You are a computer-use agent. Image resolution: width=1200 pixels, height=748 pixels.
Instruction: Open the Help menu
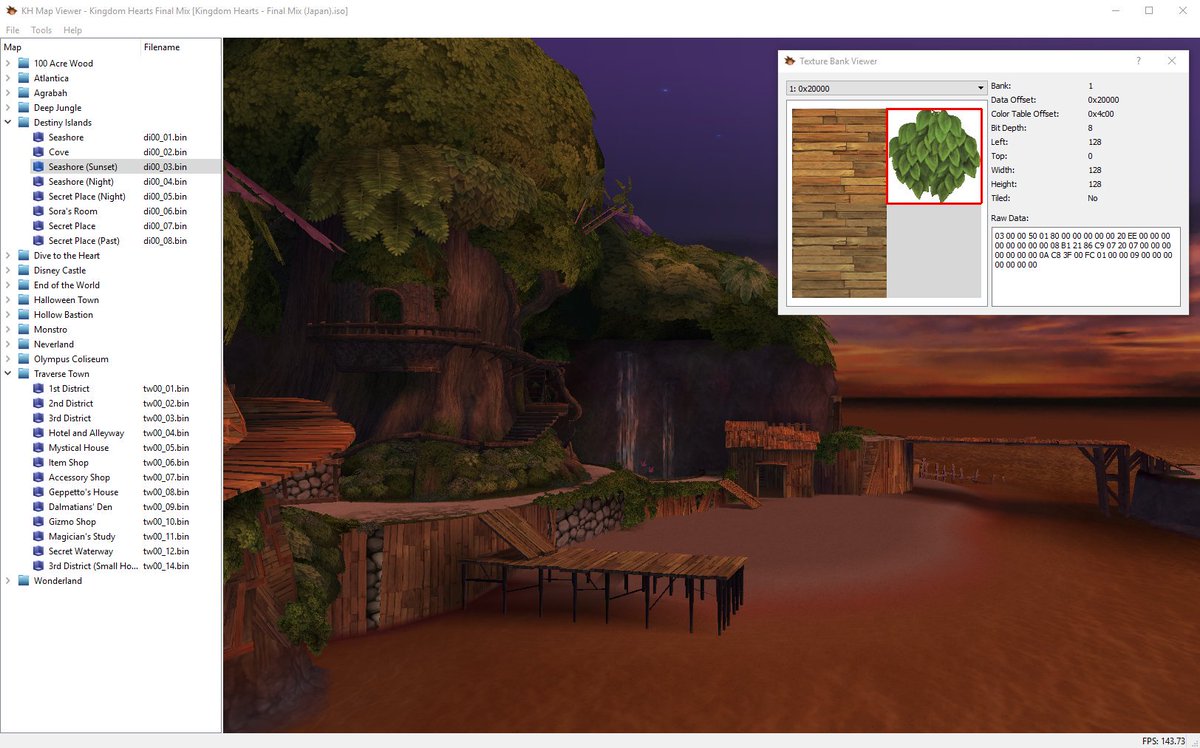73,30
